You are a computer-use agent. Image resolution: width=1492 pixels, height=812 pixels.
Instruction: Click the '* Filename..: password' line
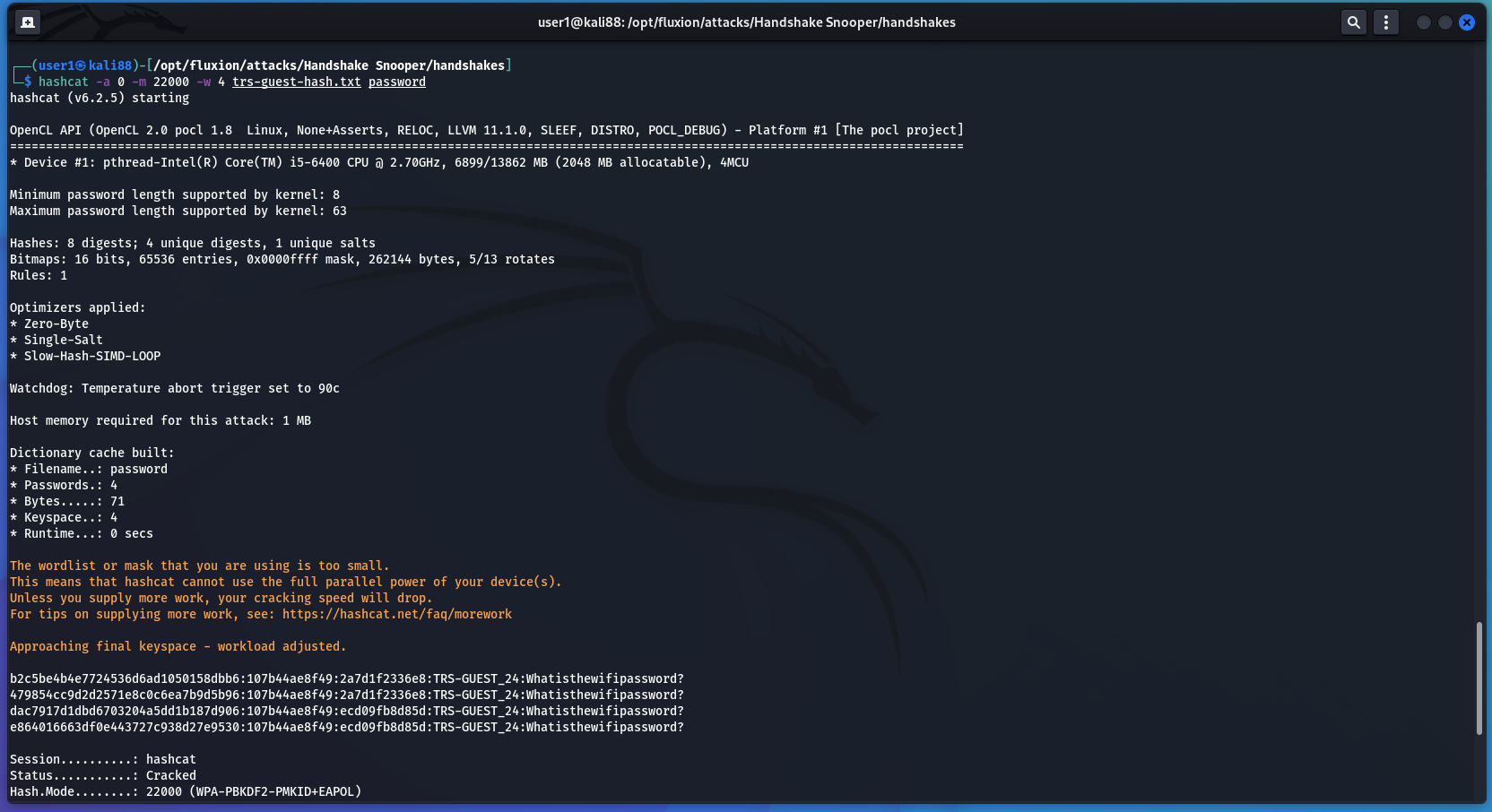(89, 469)
